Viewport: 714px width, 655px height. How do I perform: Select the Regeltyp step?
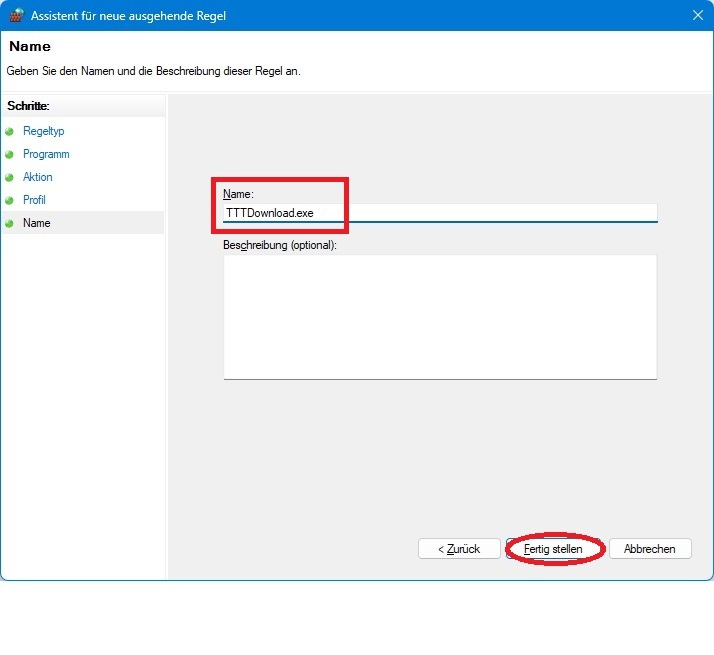(x=44, y=131)
